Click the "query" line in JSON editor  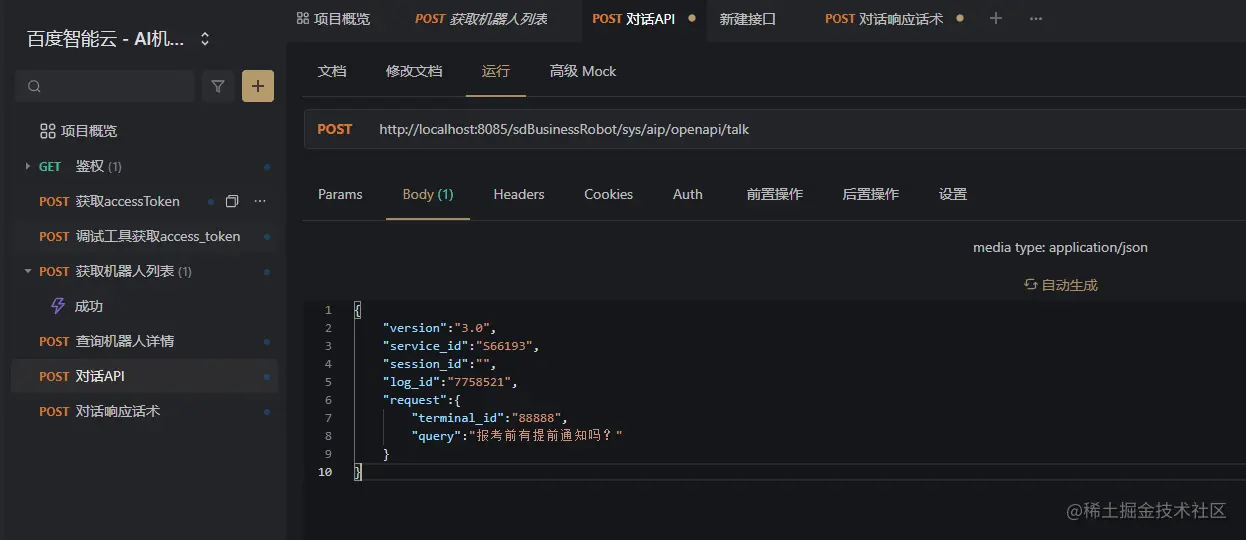[517, 436]
